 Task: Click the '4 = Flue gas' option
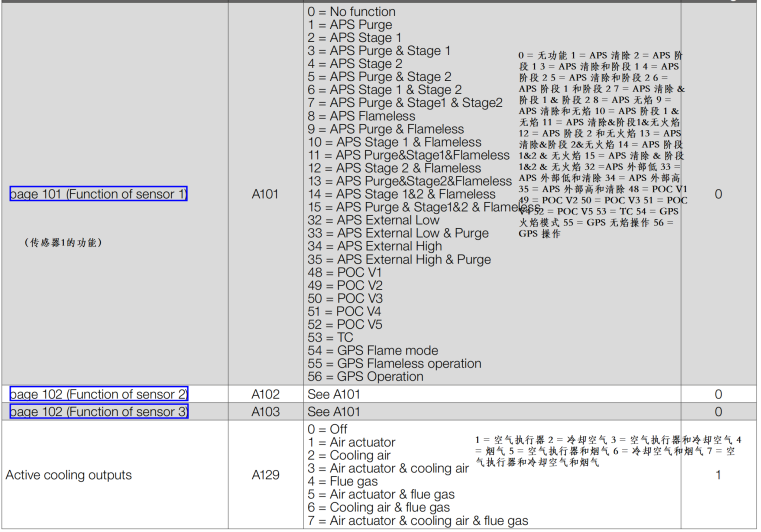[x=346, y=481]
